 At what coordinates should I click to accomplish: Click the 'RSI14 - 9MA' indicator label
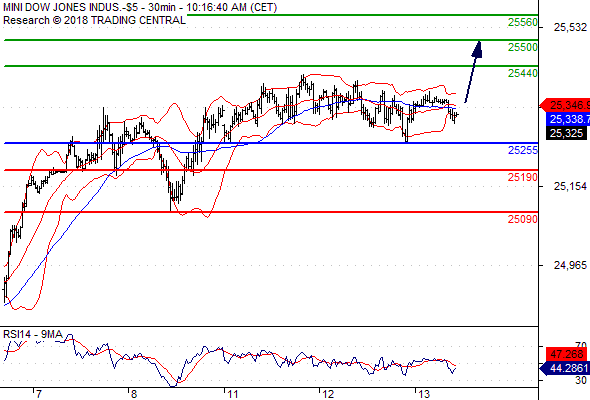point(33,334)
